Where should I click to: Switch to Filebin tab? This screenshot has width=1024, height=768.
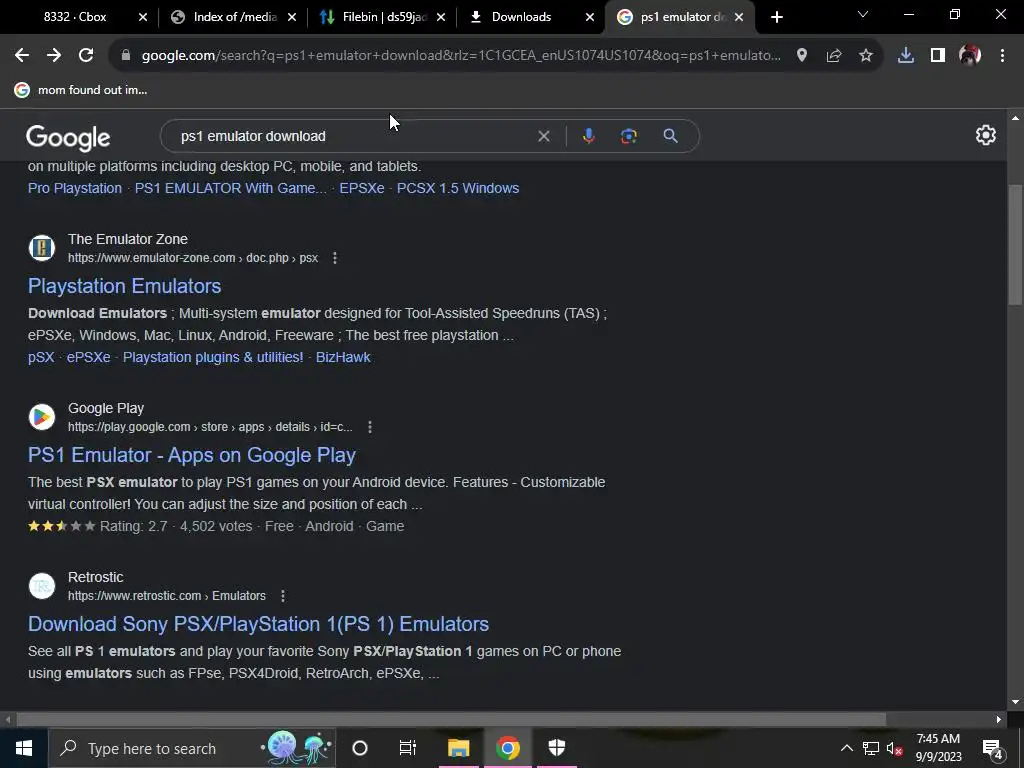click(382, 17)
